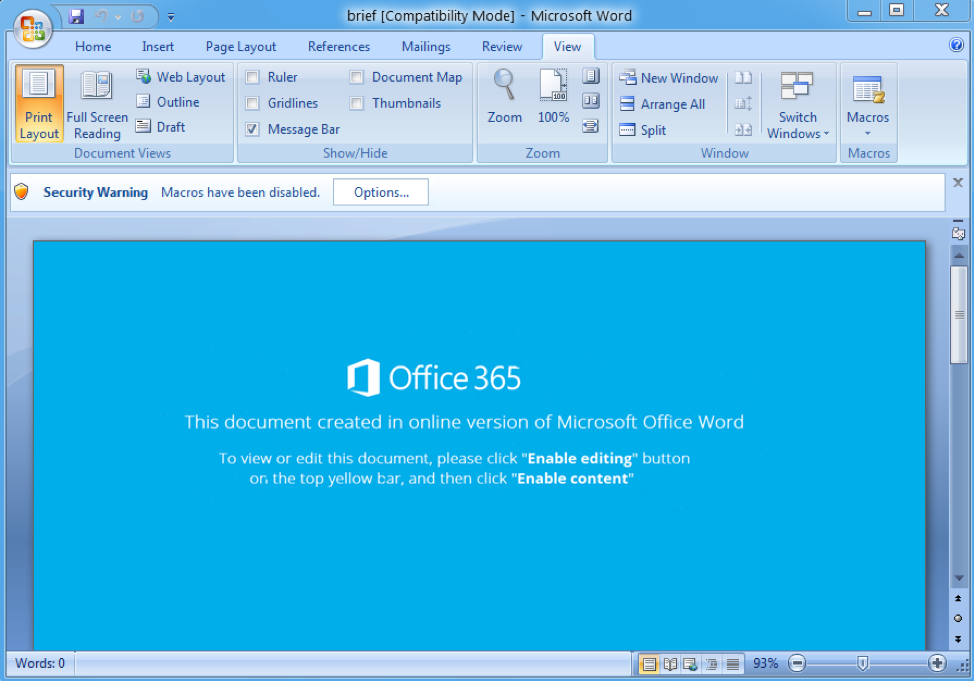Save document with the floppy disk icon
The height and width of the screenshot is (681, 974).
(x=76, y=17)
